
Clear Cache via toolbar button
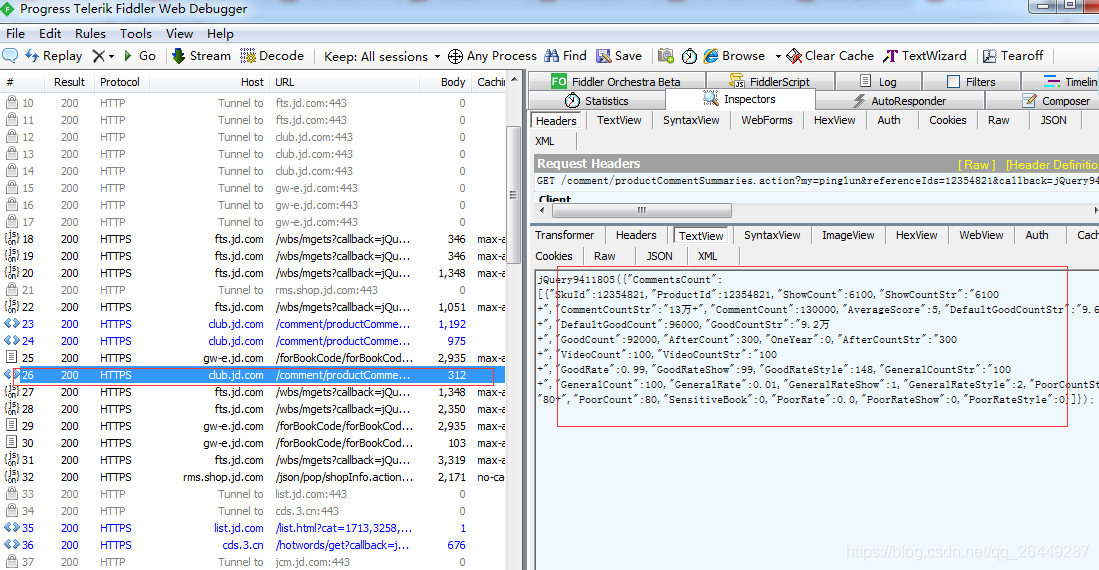coord(830,55)
